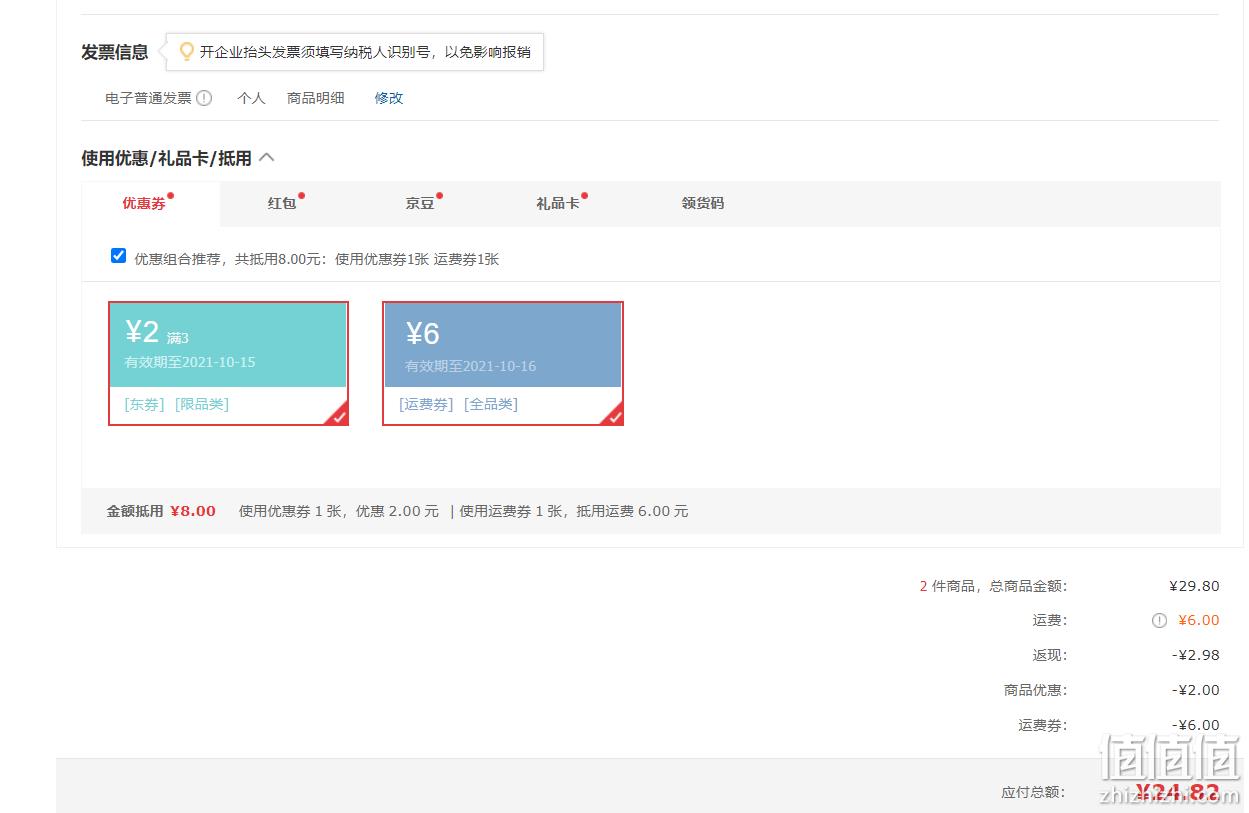Deselect the ¥2 东券 coupon card
Viewport: 1249px width, 813px height.
pos(229,364)
